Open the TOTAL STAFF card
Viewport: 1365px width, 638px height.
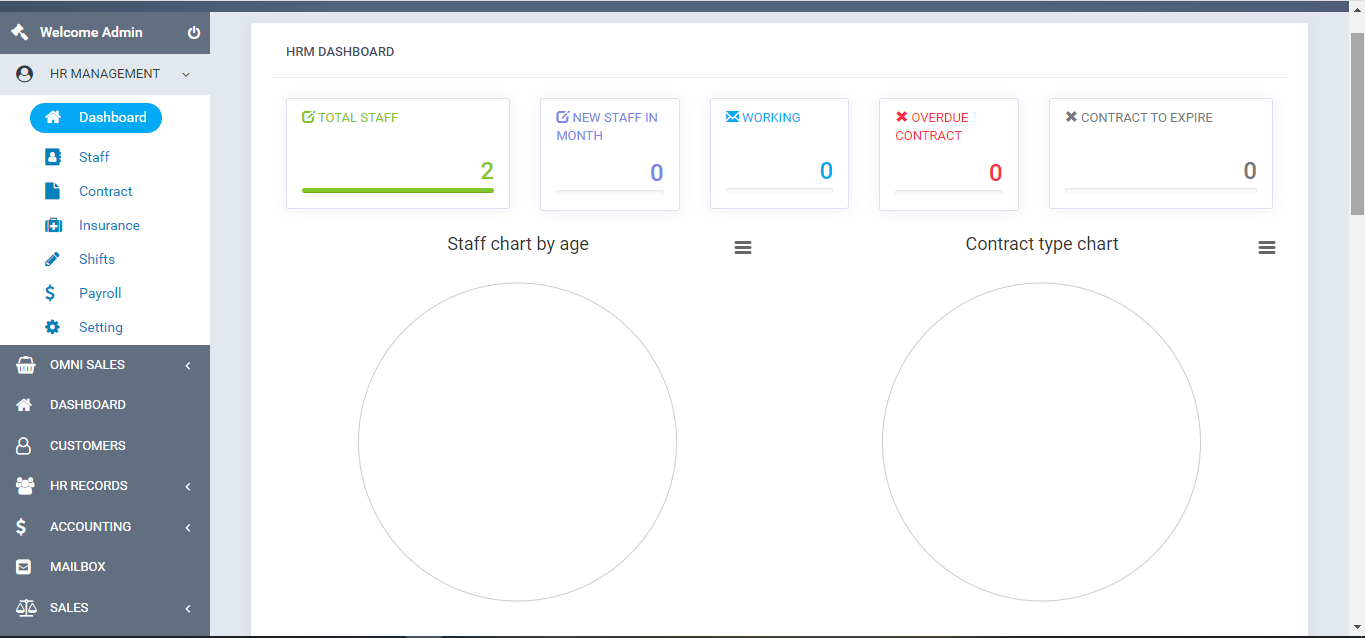[397, 152]
